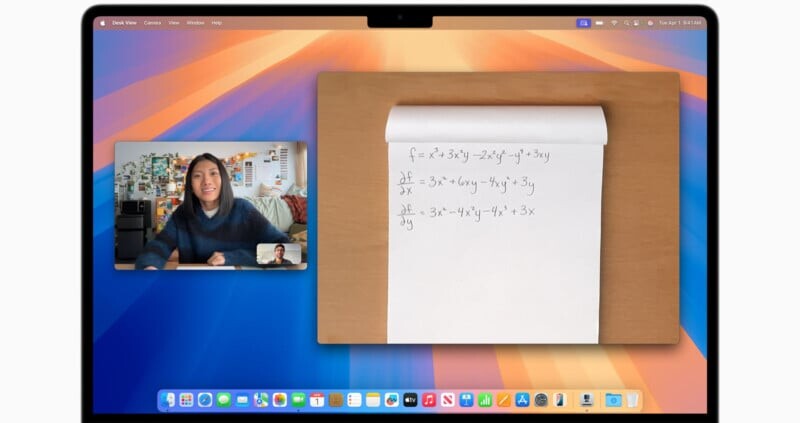Open the Camera menu
The image size is (800, 423).
pyautogui.click(x=152, y=22)
